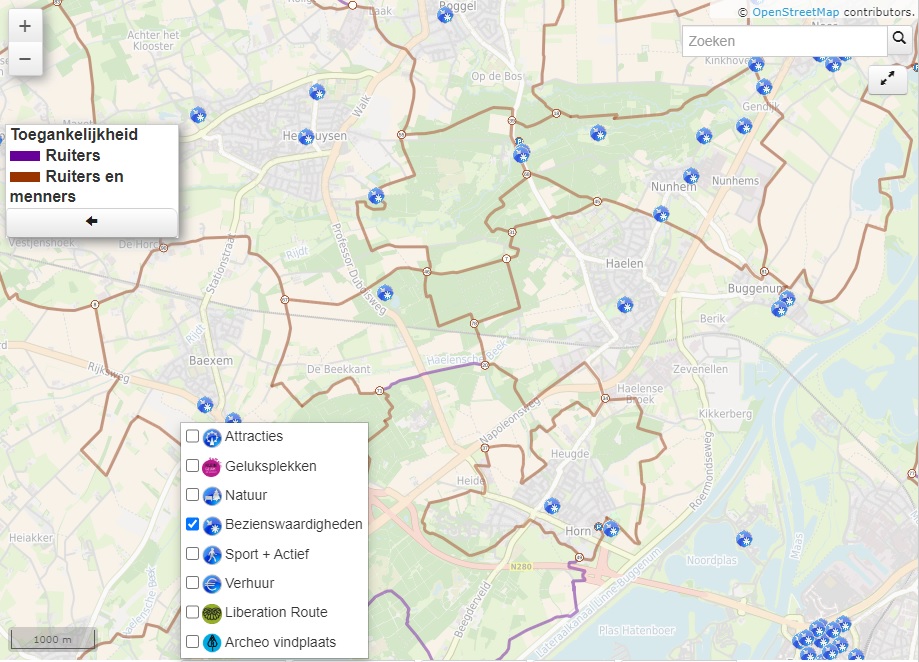
Task: Click the Ruiters purple color swatch
Action: (27, 156)
